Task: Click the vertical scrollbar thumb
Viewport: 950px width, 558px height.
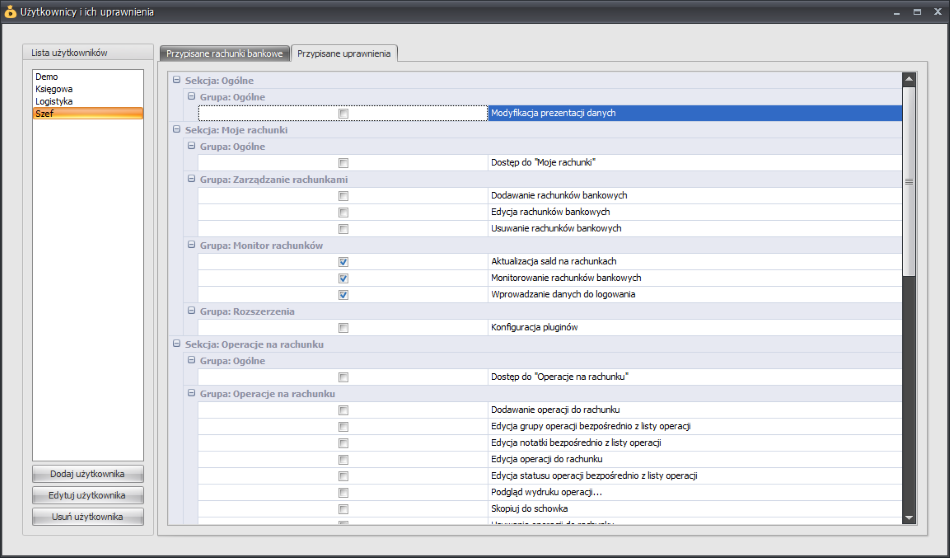Action: 909,182
